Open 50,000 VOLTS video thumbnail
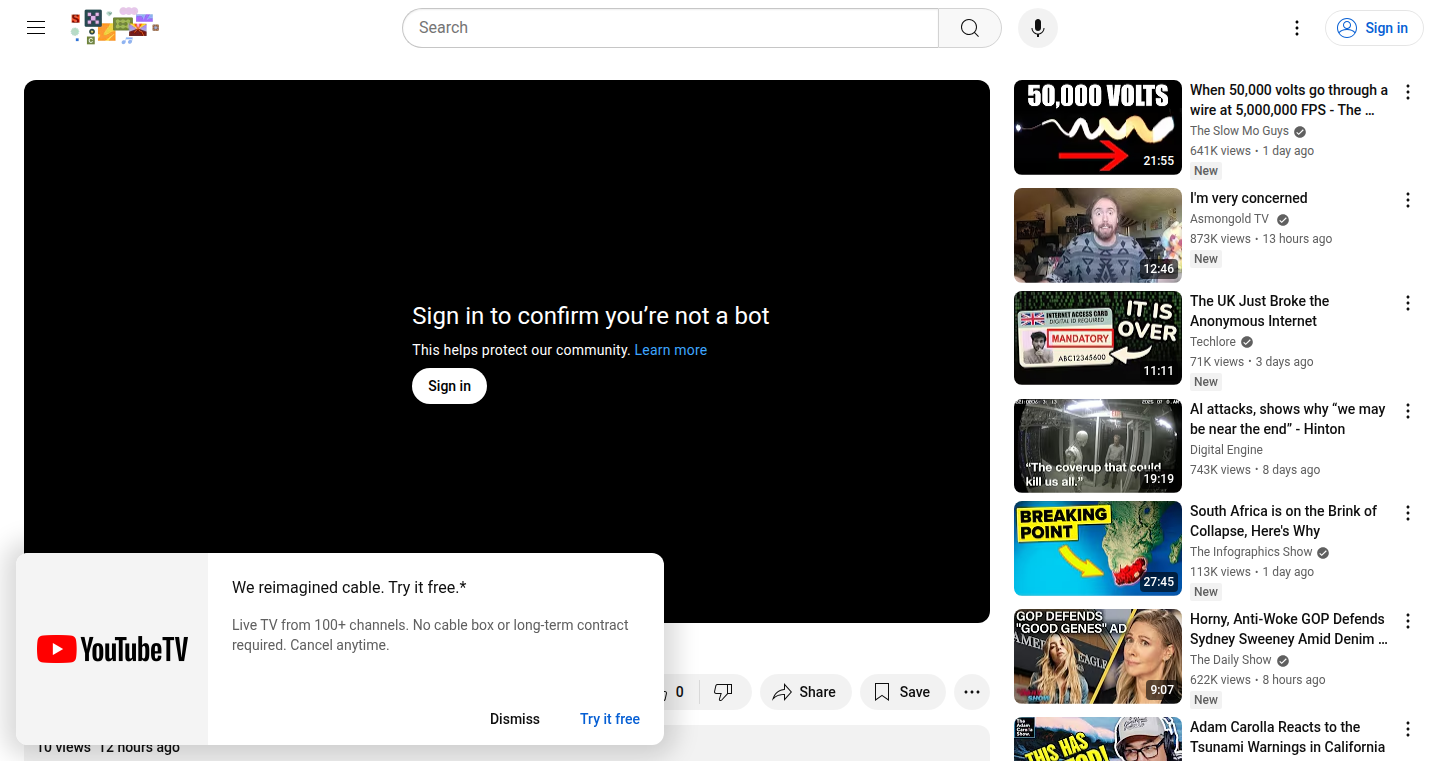 (1098, 128)
